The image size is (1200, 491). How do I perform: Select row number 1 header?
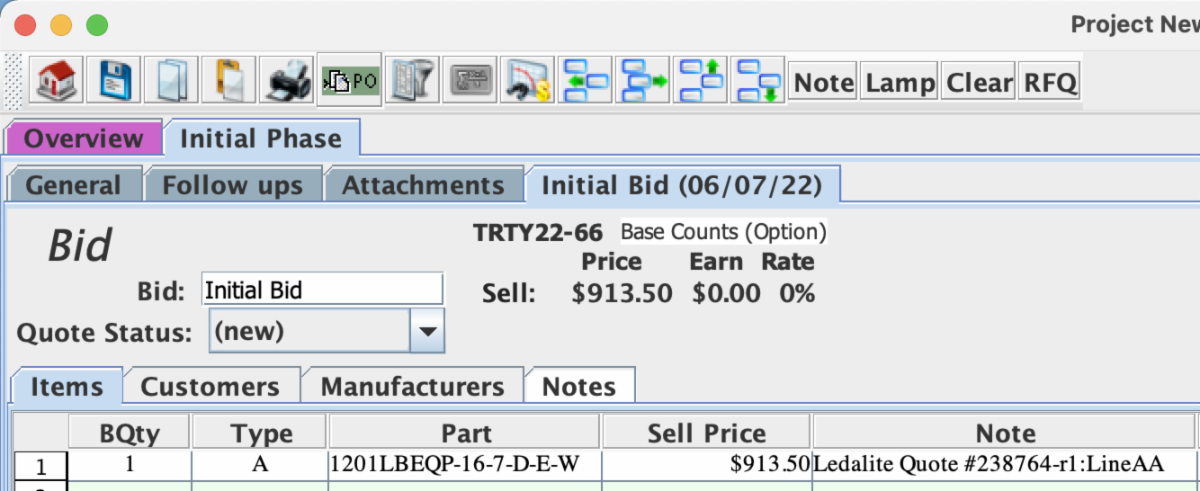pyautogui.click(x=41, y=465)
